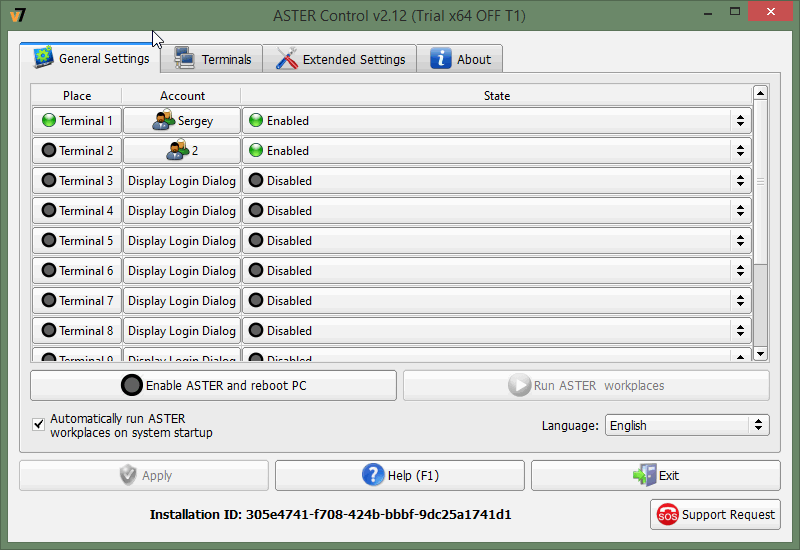Switch to the General Settings tab
Viewport: 800px width, 550px height.
pos(90,58)
